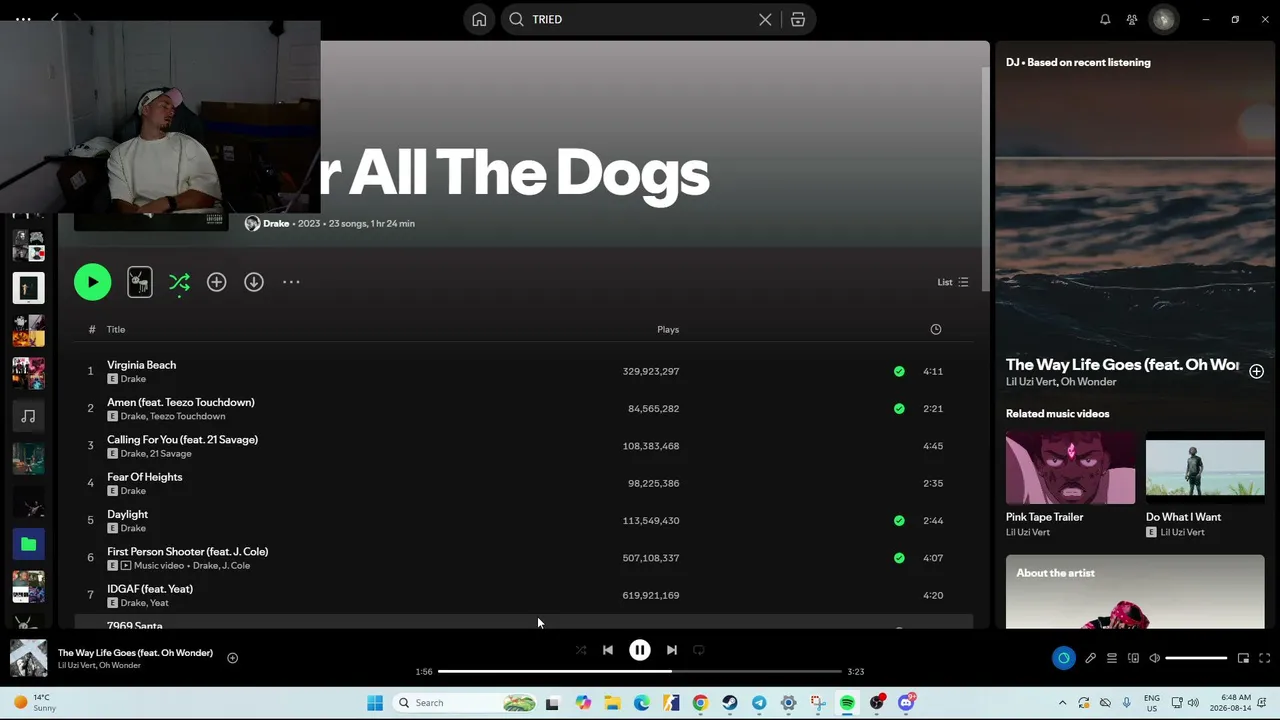Open Telegram from the taskbar
Image resolution: width=1280 pixels, height=720 pixels.
pyautogui.click(x=759, y=703)
